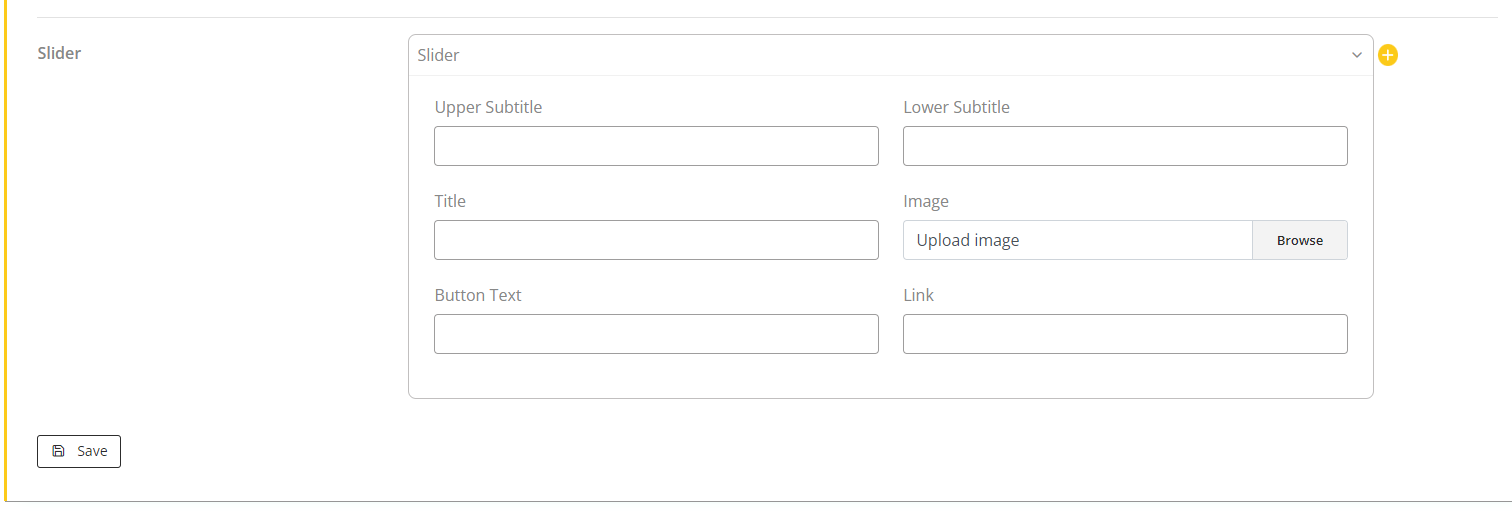Click the floppy disk icon in Save button
Image resolution: width=1512 pixels, height=511 pixels.
tap(58, 451)
